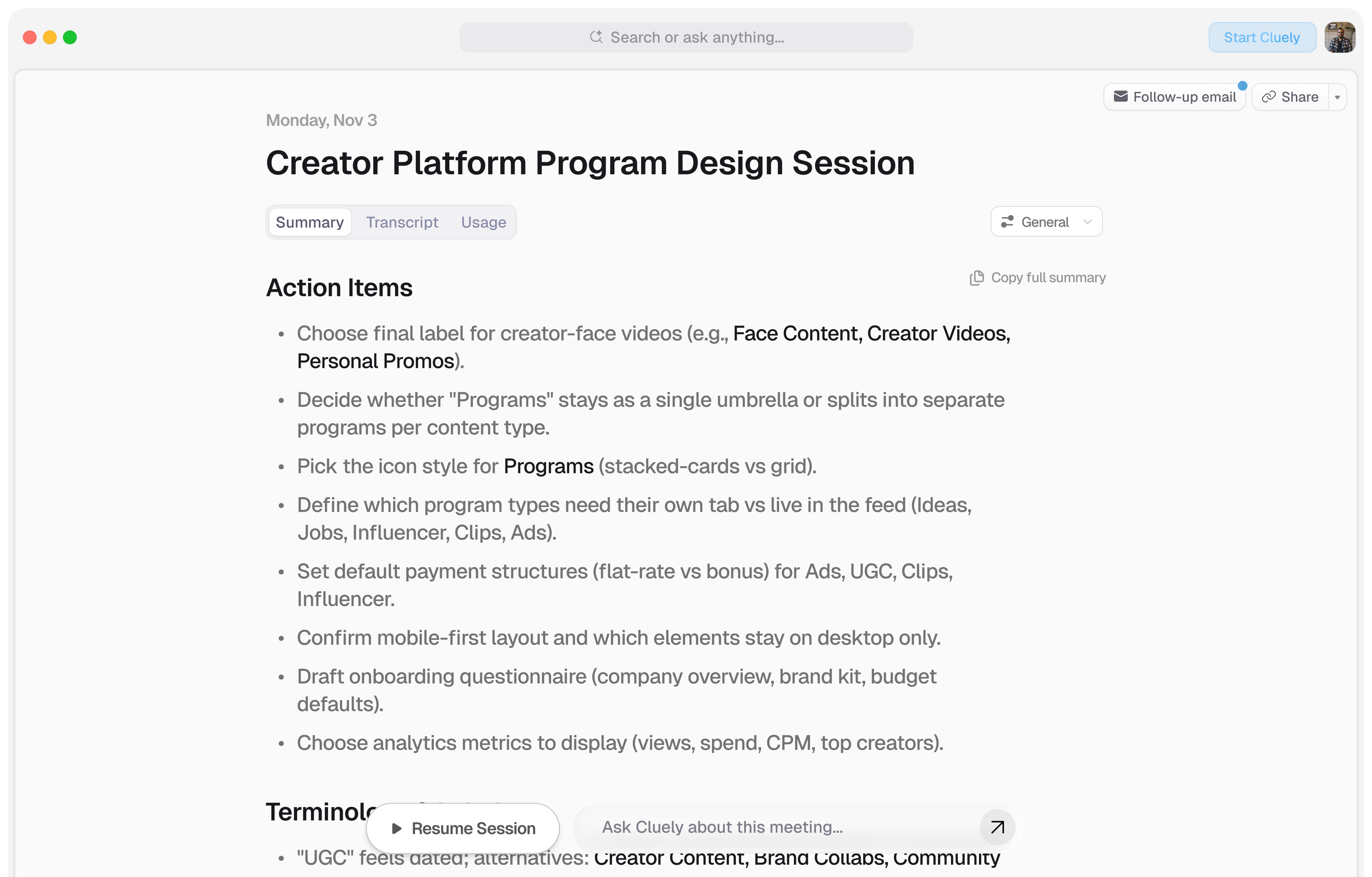The image size is (1372, 877).
Task: Click the envelope icon for follow-up email
Action: (1120, 96)
